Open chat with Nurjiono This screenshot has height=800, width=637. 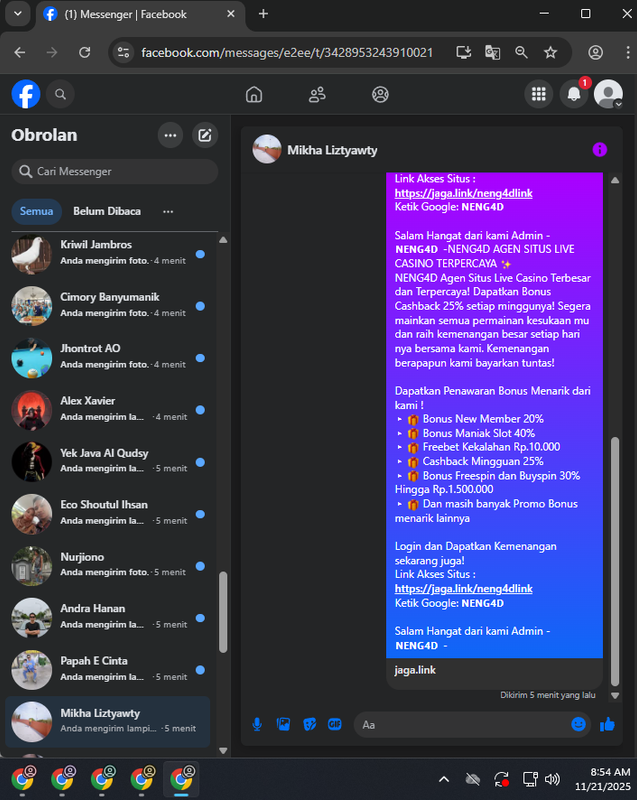(108, 566)
